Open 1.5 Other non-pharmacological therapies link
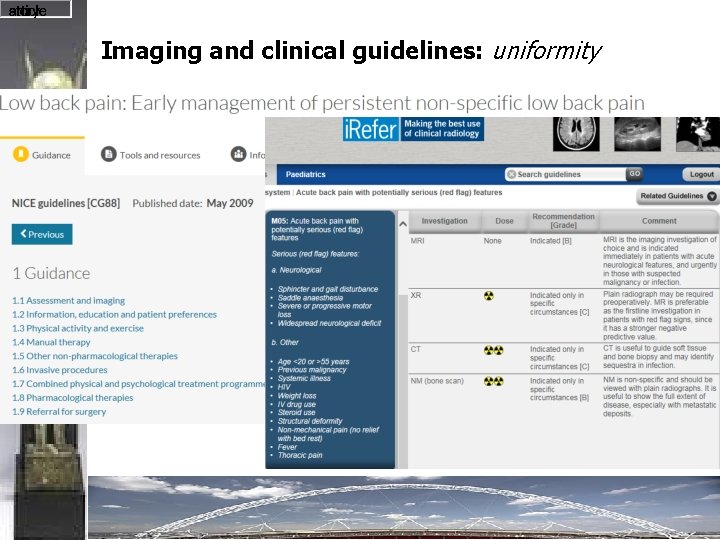720x540 pixels. click(95, 356)
